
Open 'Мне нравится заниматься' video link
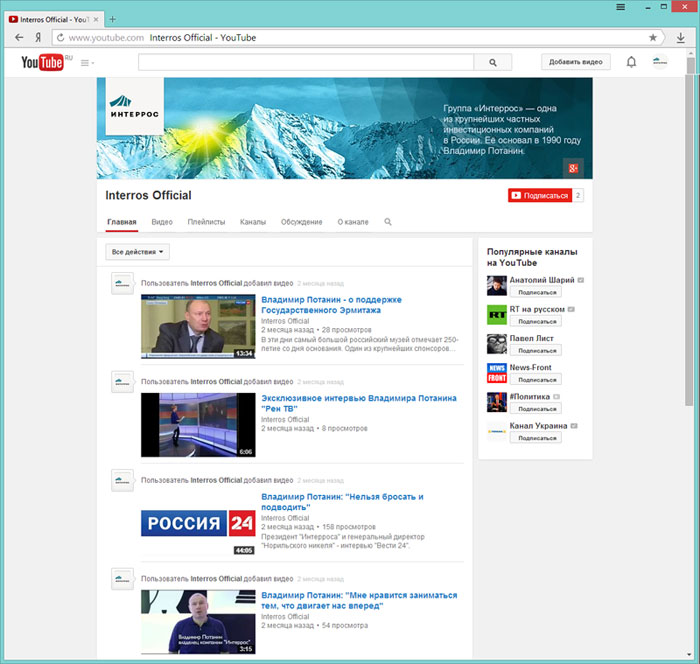[x=359, y=600]
